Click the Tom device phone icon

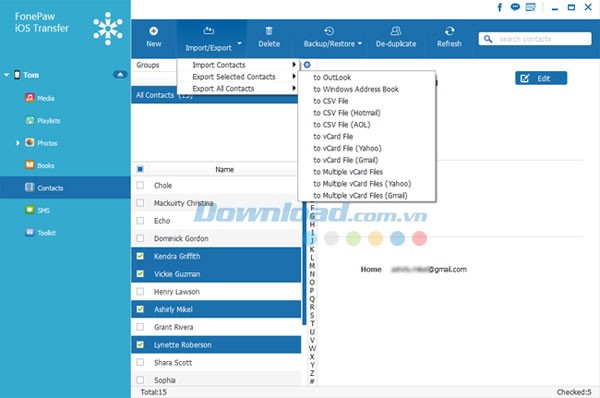point(17,75)
